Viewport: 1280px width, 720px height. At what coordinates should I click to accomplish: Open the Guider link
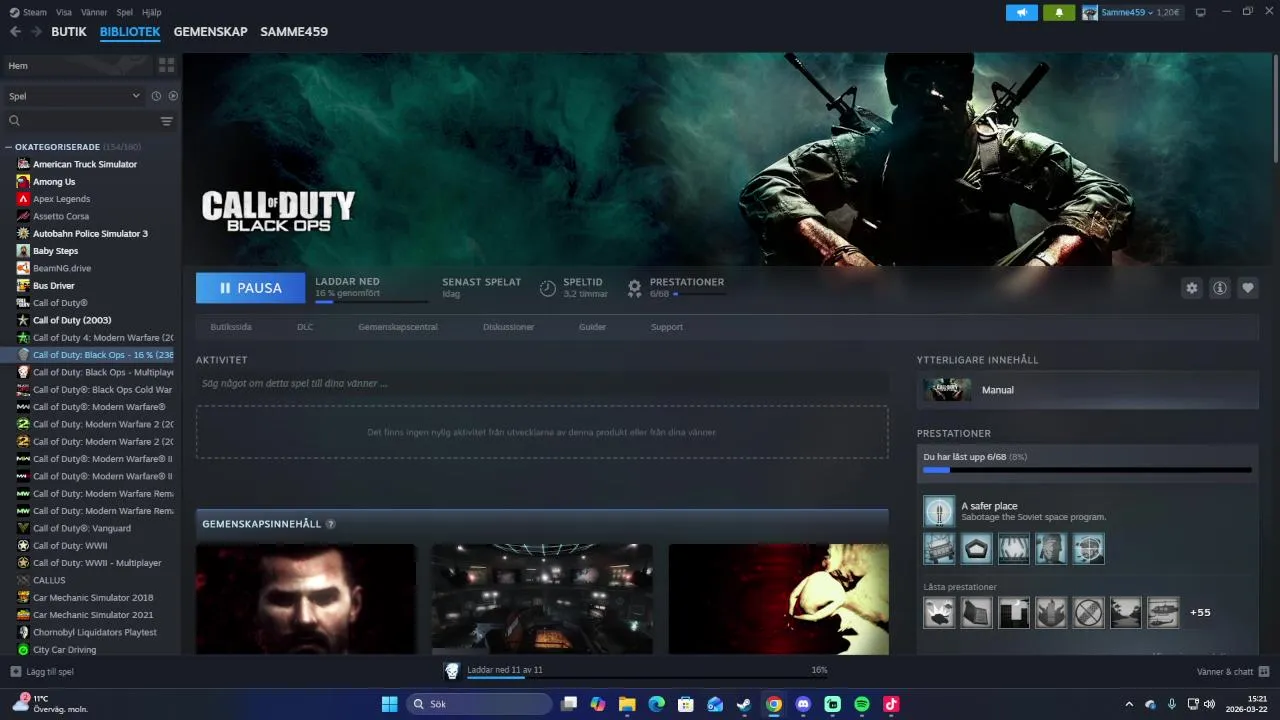pyautogui.click(x=592, y=327)
